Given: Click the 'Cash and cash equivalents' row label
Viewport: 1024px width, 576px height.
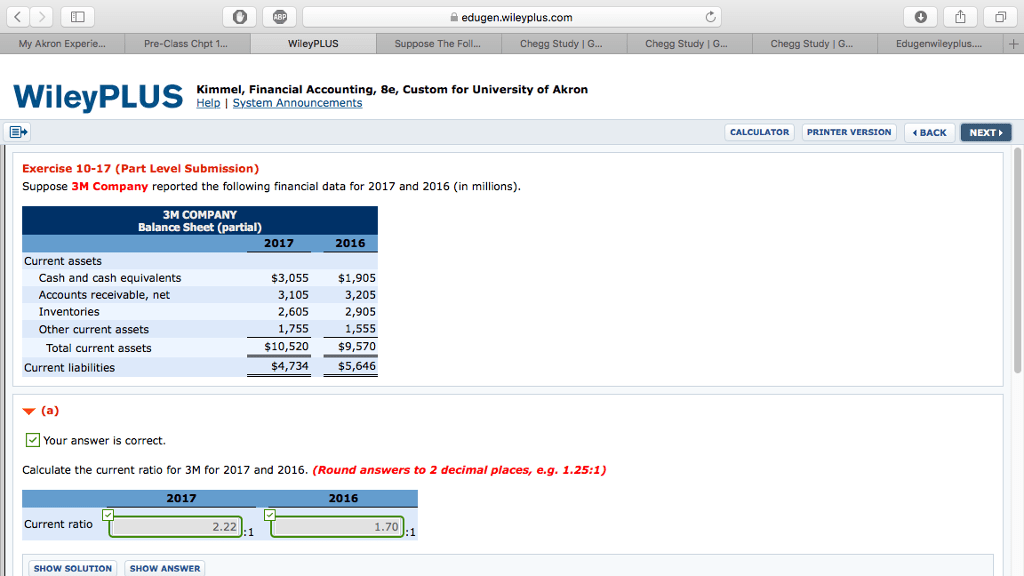Looking at the screenshot, I should 110,278.
